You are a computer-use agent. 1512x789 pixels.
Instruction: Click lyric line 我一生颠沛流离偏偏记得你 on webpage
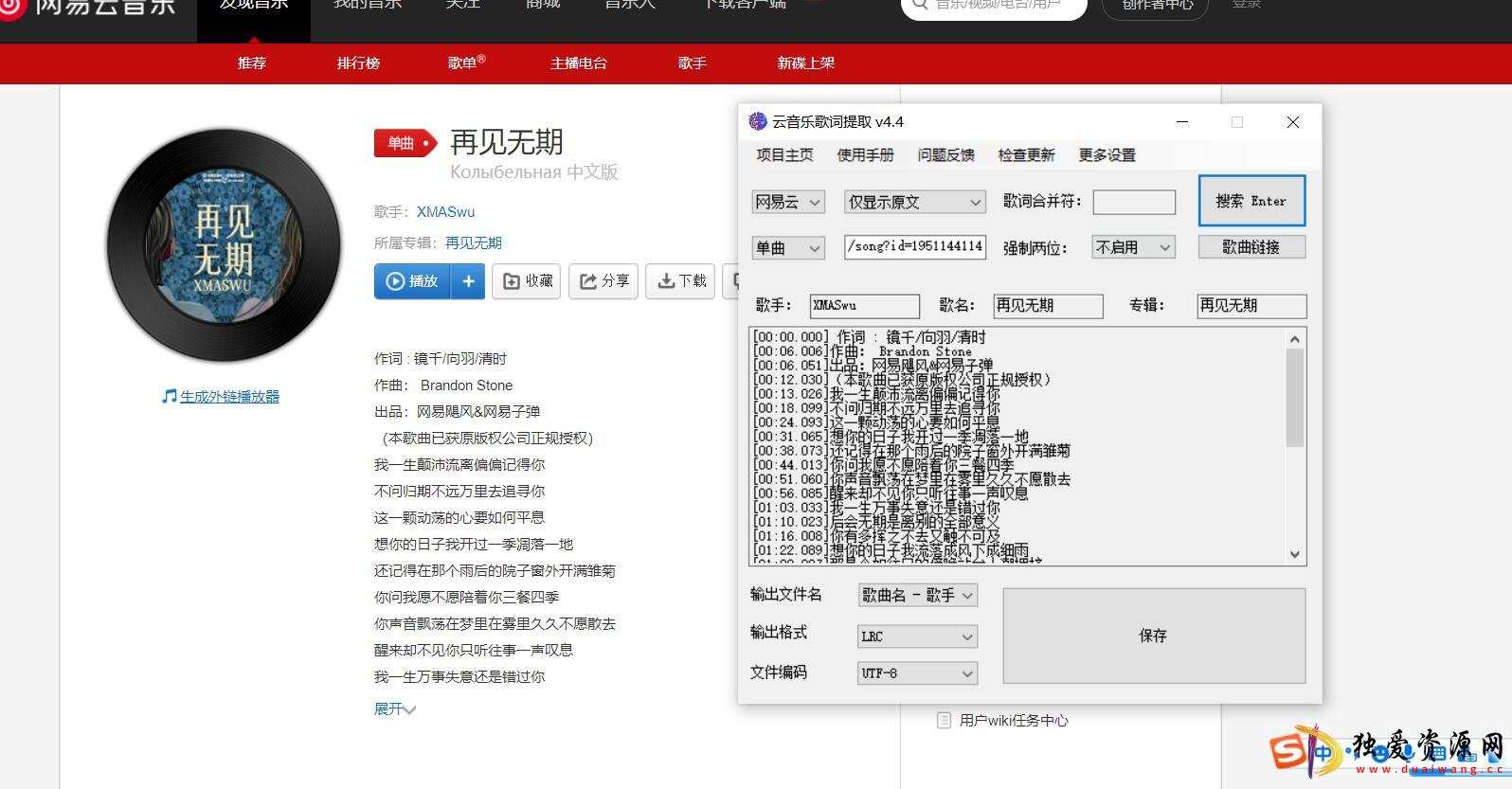tap(459, 465)
